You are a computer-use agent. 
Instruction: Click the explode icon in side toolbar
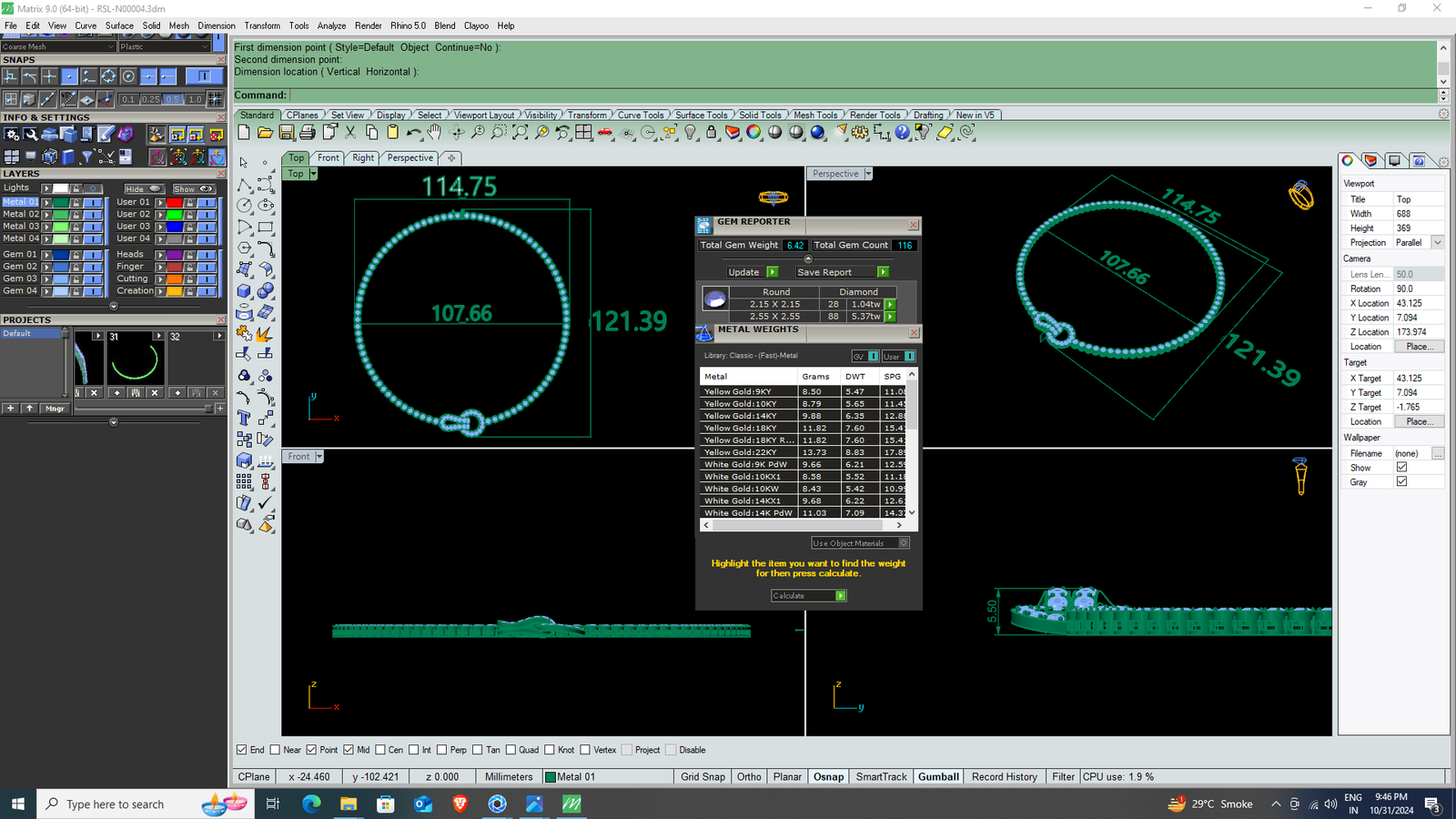pyautogui.click(x=266, y=332)
